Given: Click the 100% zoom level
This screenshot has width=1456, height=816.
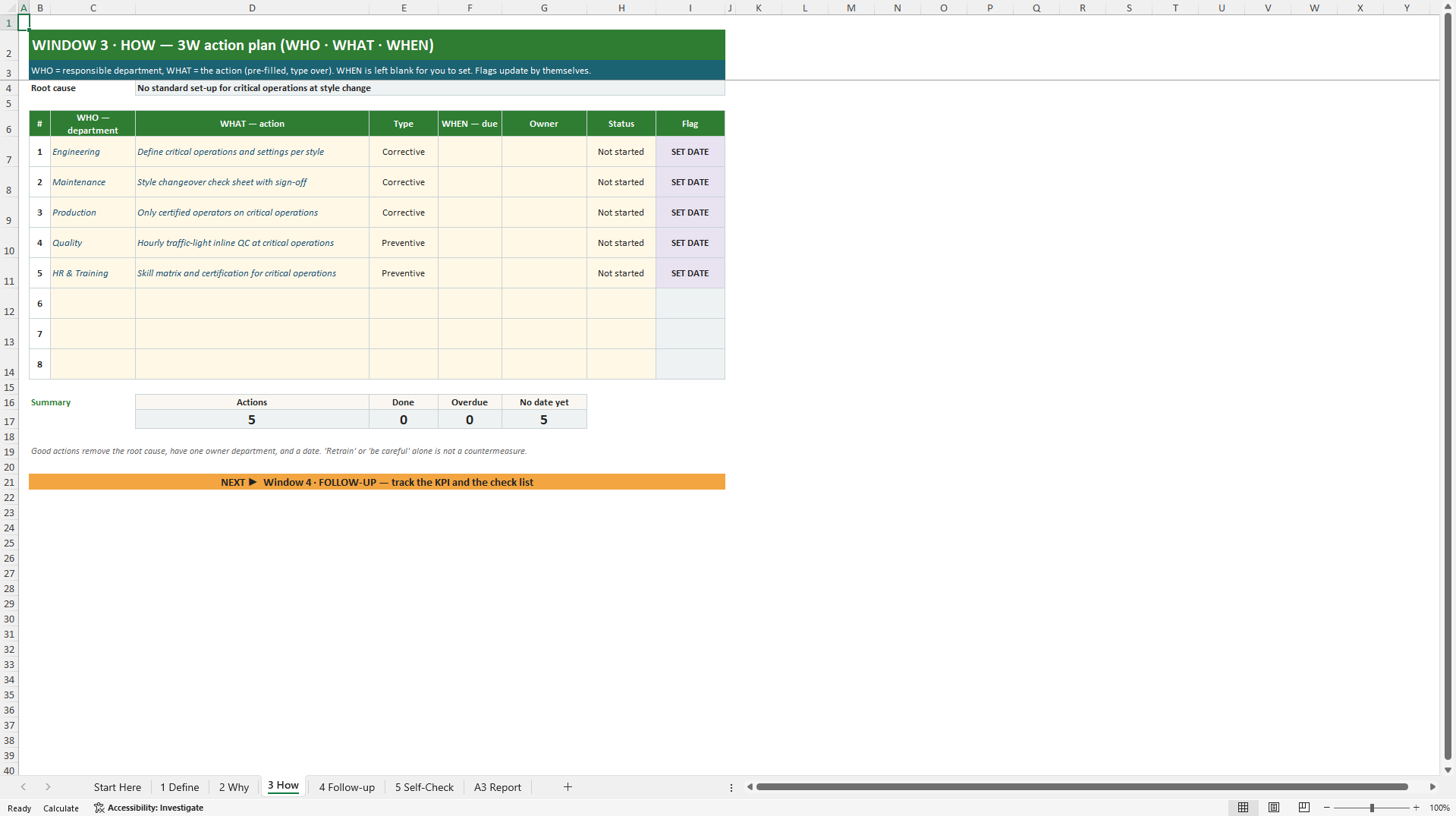Looking at the screenshot, I should pyautogui.click(x=1439, y=808).
